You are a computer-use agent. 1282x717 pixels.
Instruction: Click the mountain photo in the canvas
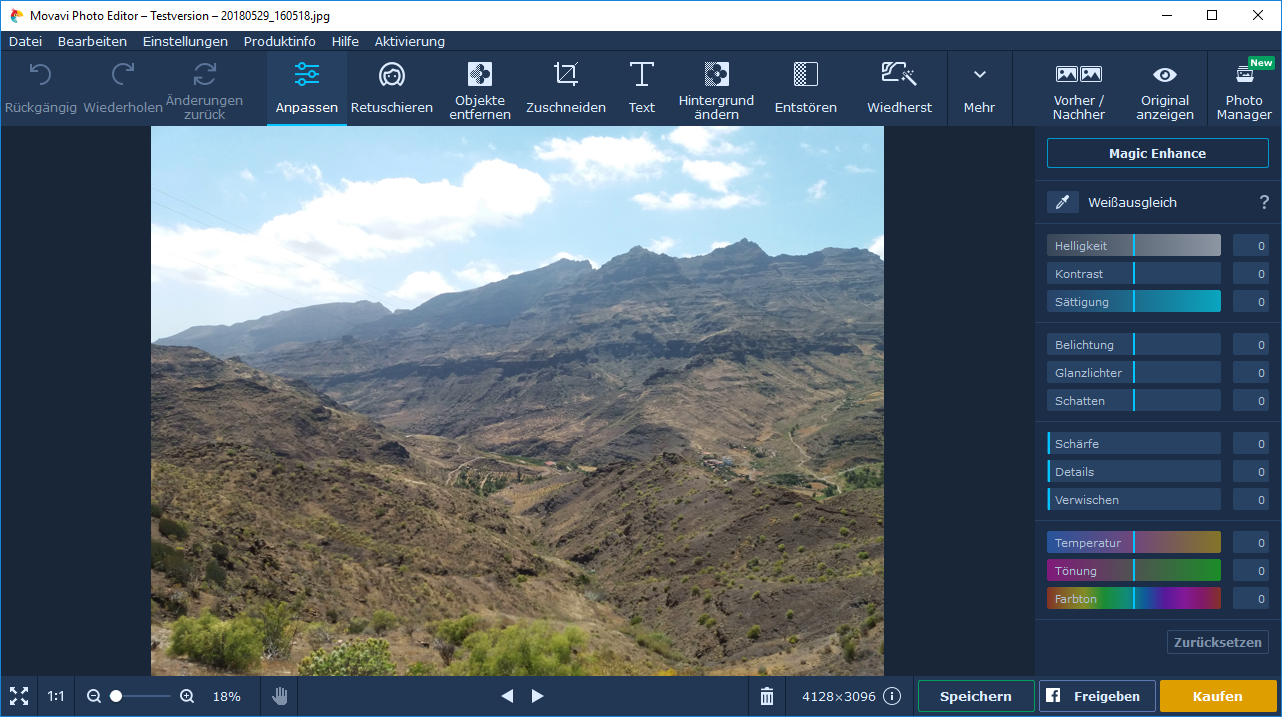(x=517, y=401)
